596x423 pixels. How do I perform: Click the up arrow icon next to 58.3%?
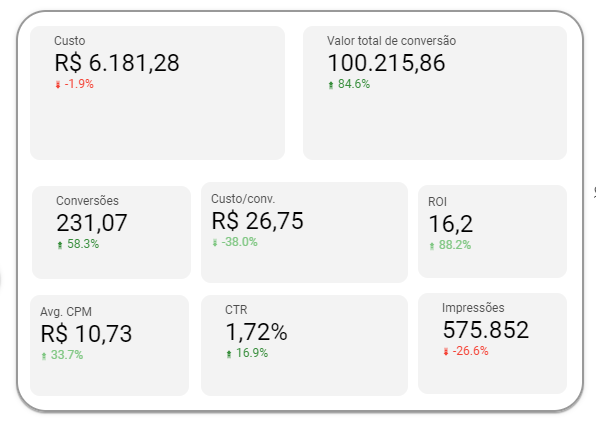pos(60,245)
